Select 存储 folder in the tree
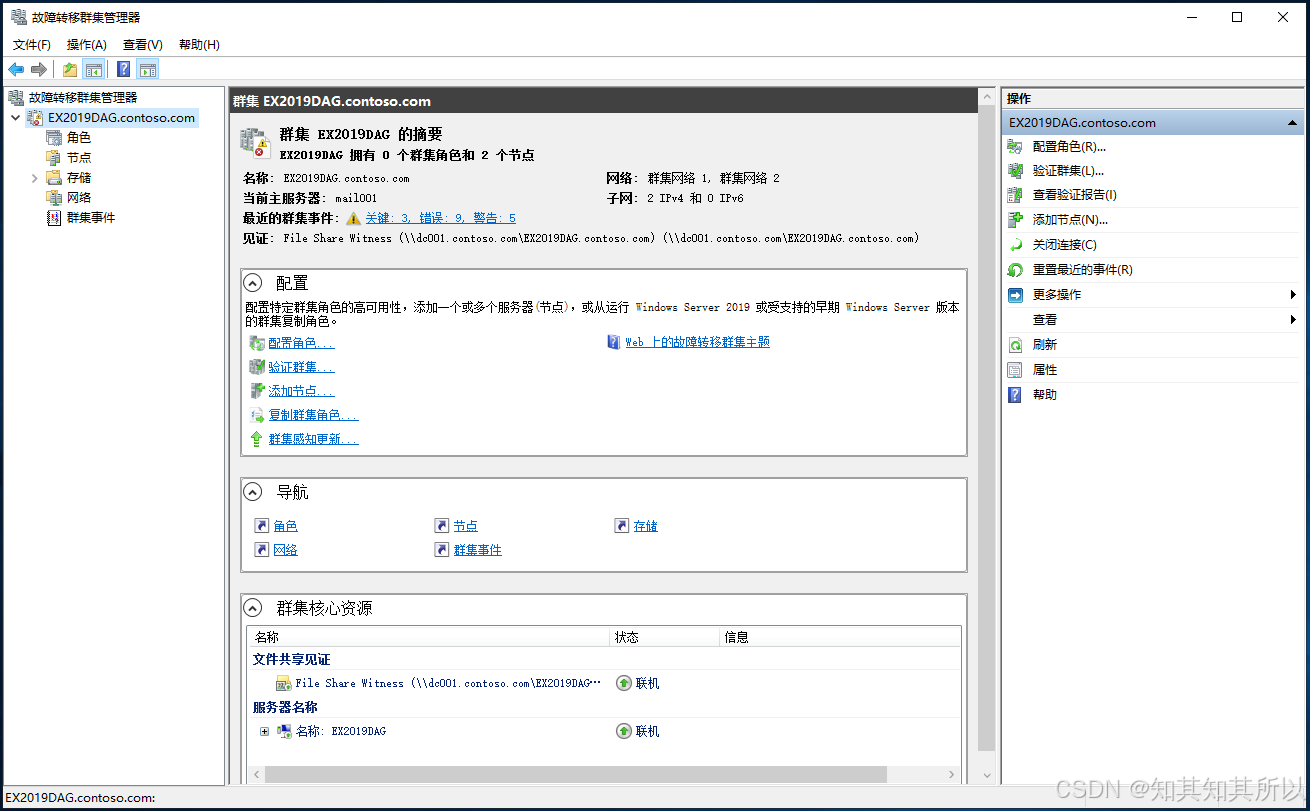 [79, 177]
